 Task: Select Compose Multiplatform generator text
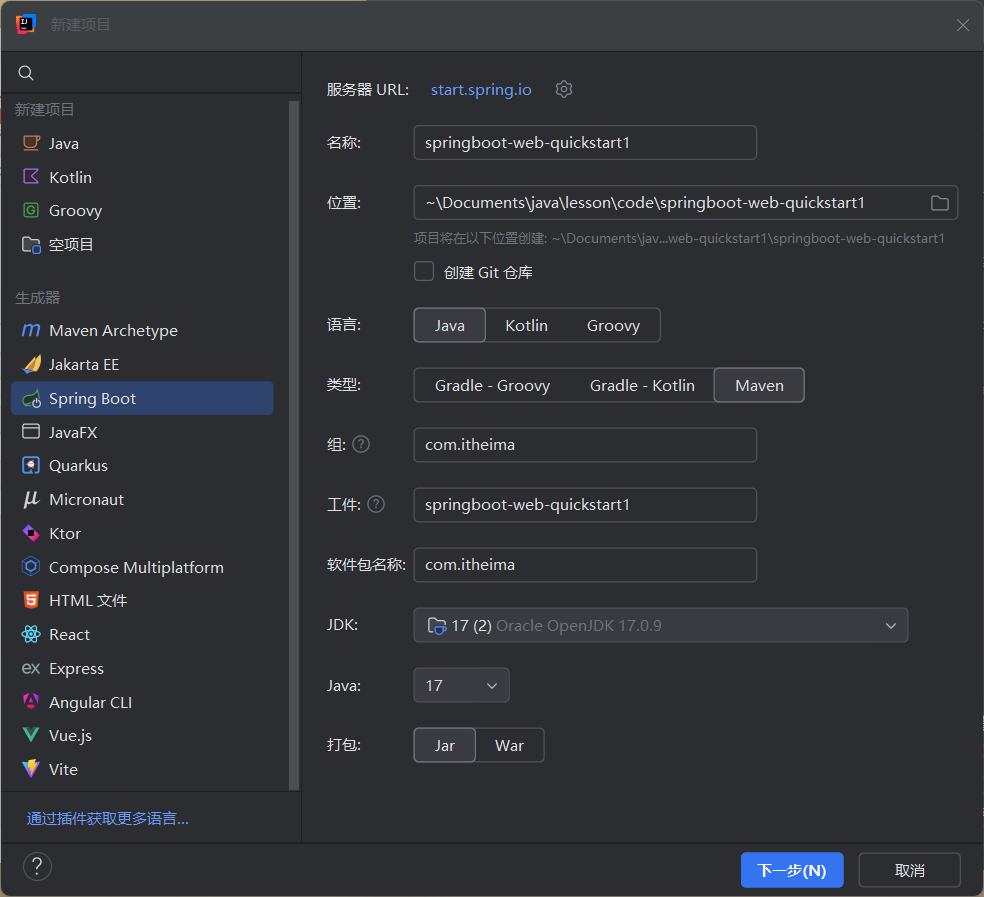[x=136, y=567]
